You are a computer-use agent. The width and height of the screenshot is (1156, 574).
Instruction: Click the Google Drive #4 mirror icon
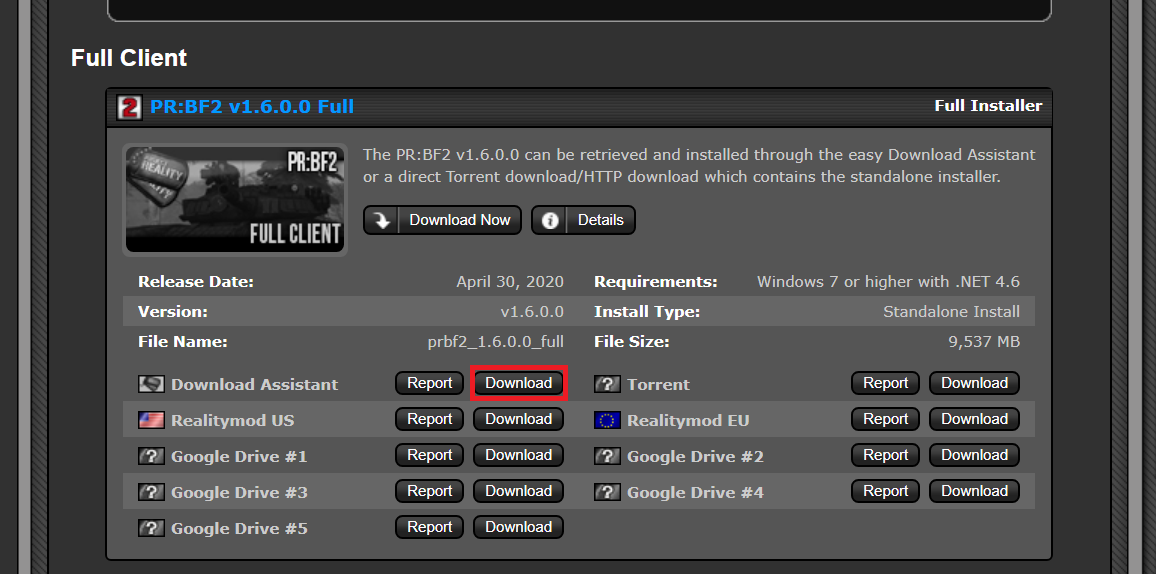(x=607, y=492)
